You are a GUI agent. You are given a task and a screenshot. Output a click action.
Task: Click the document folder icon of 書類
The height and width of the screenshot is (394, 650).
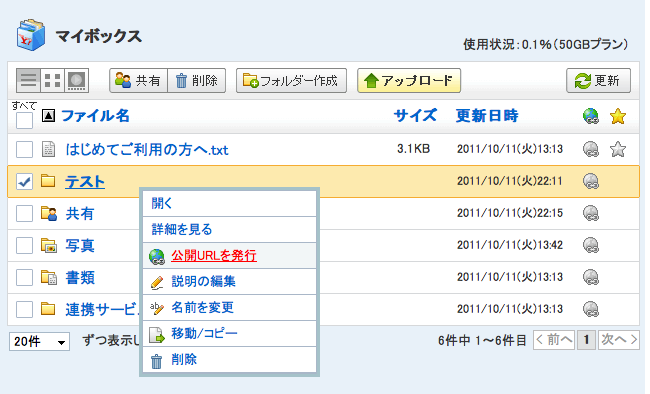point(49,277)
